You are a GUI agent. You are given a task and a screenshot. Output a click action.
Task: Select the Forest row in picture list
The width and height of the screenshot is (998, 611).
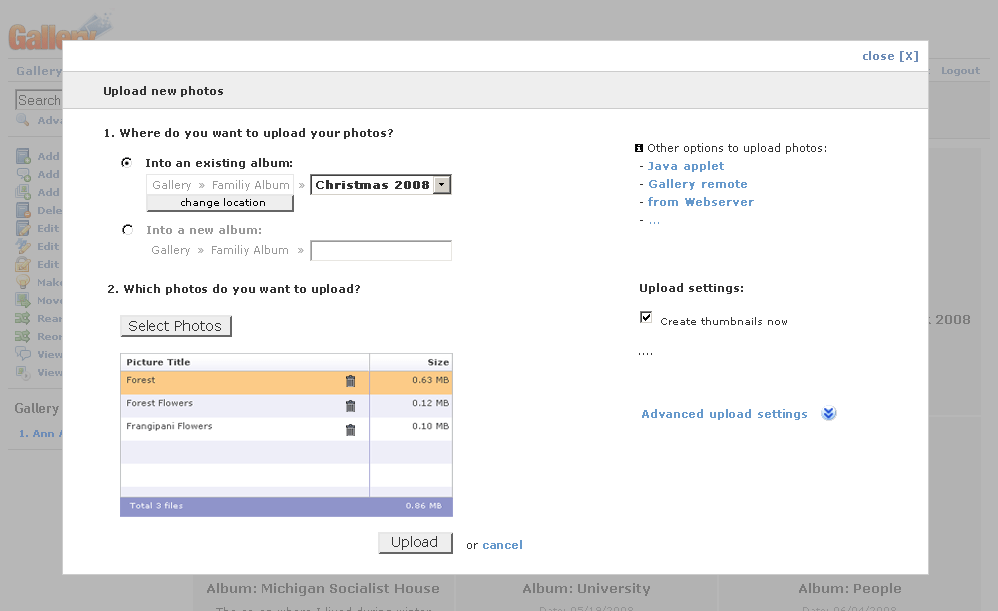coord(230,381)
